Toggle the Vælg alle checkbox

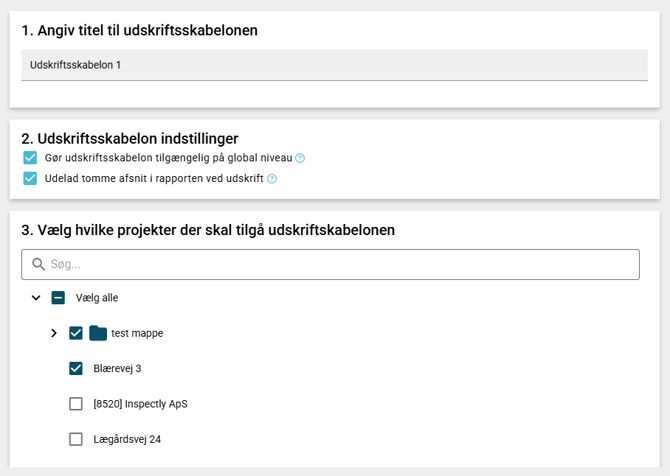click(x=58, y=298)
